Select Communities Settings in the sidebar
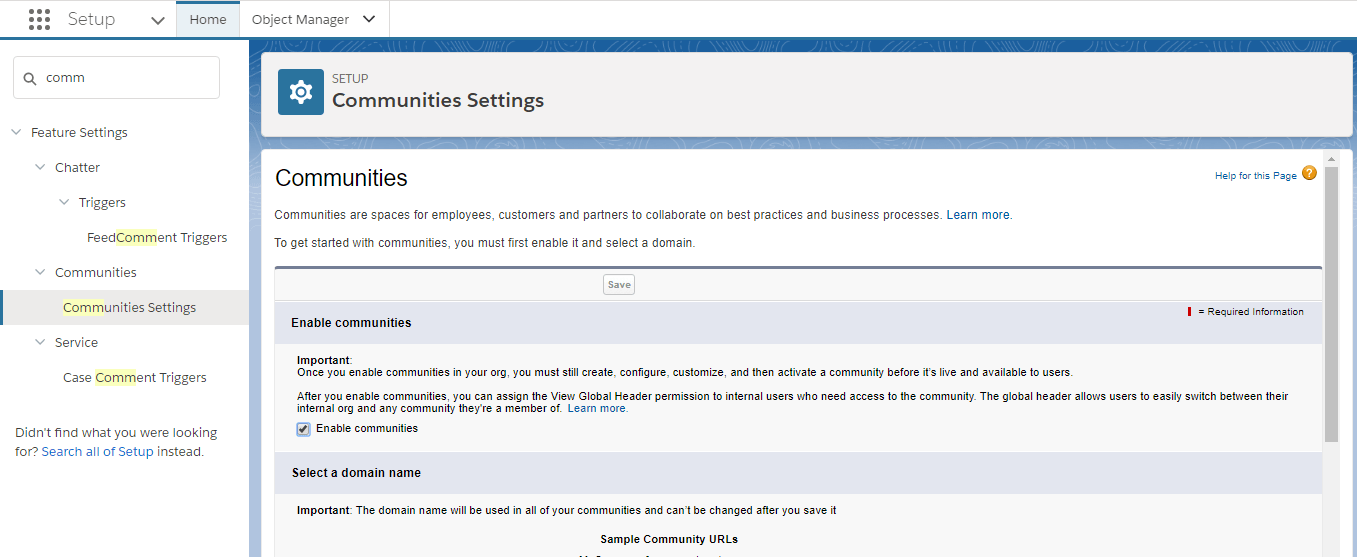 click(x=129, y=307)
